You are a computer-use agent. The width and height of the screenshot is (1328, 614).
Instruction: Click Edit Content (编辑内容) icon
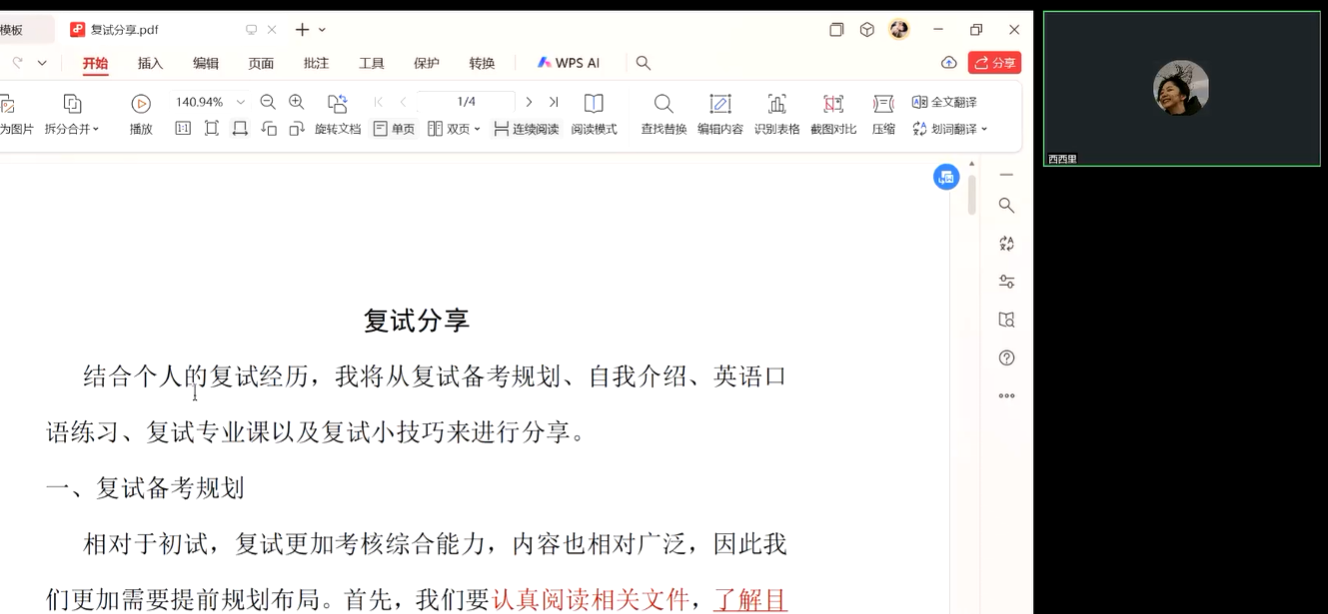[720, 103]
